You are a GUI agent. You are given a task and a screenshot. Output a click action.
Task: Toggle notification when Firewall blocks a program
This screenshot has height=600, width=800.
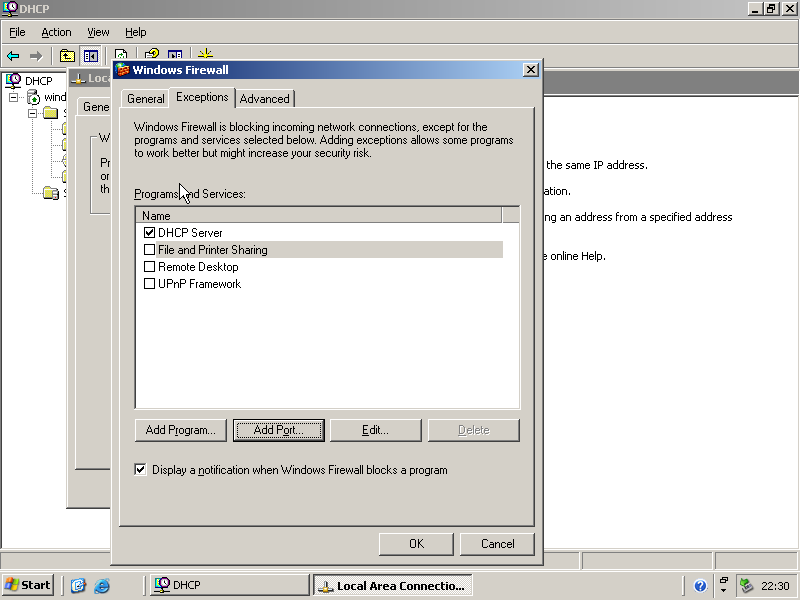141,469
